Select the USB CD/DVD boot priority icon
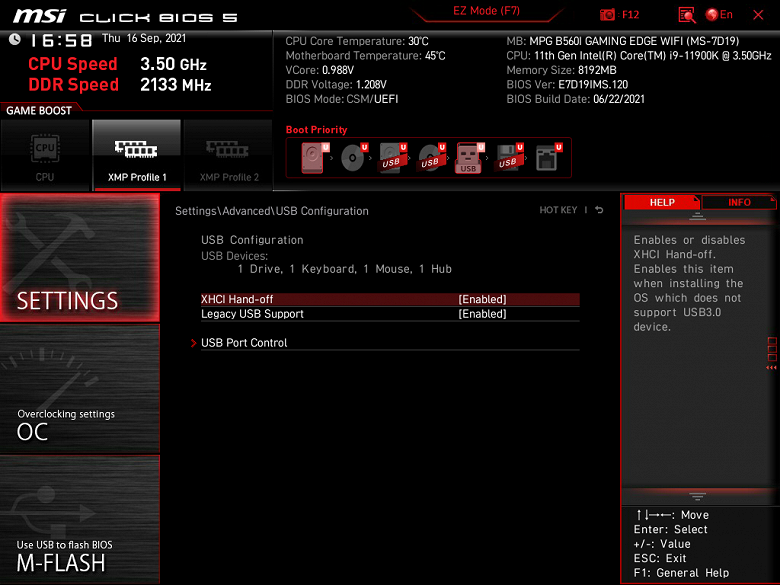The width and height of the screenshot is (780, 585). [x=432, y=158]
